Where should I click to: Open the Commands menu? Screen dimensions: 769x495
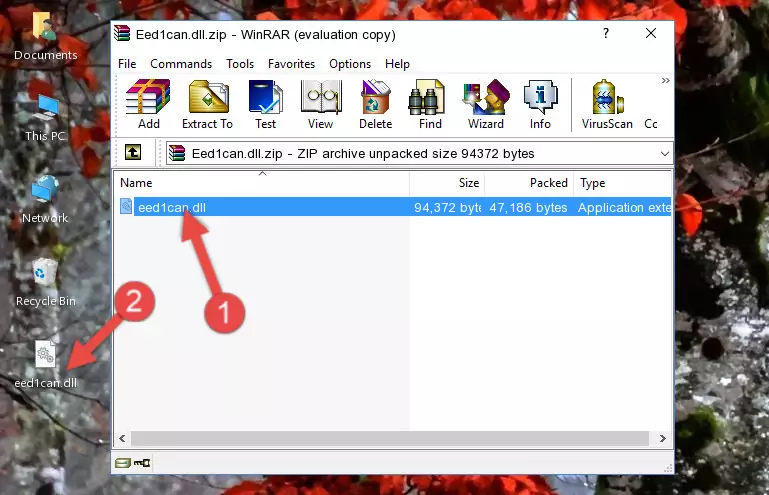tap(181, 64)
